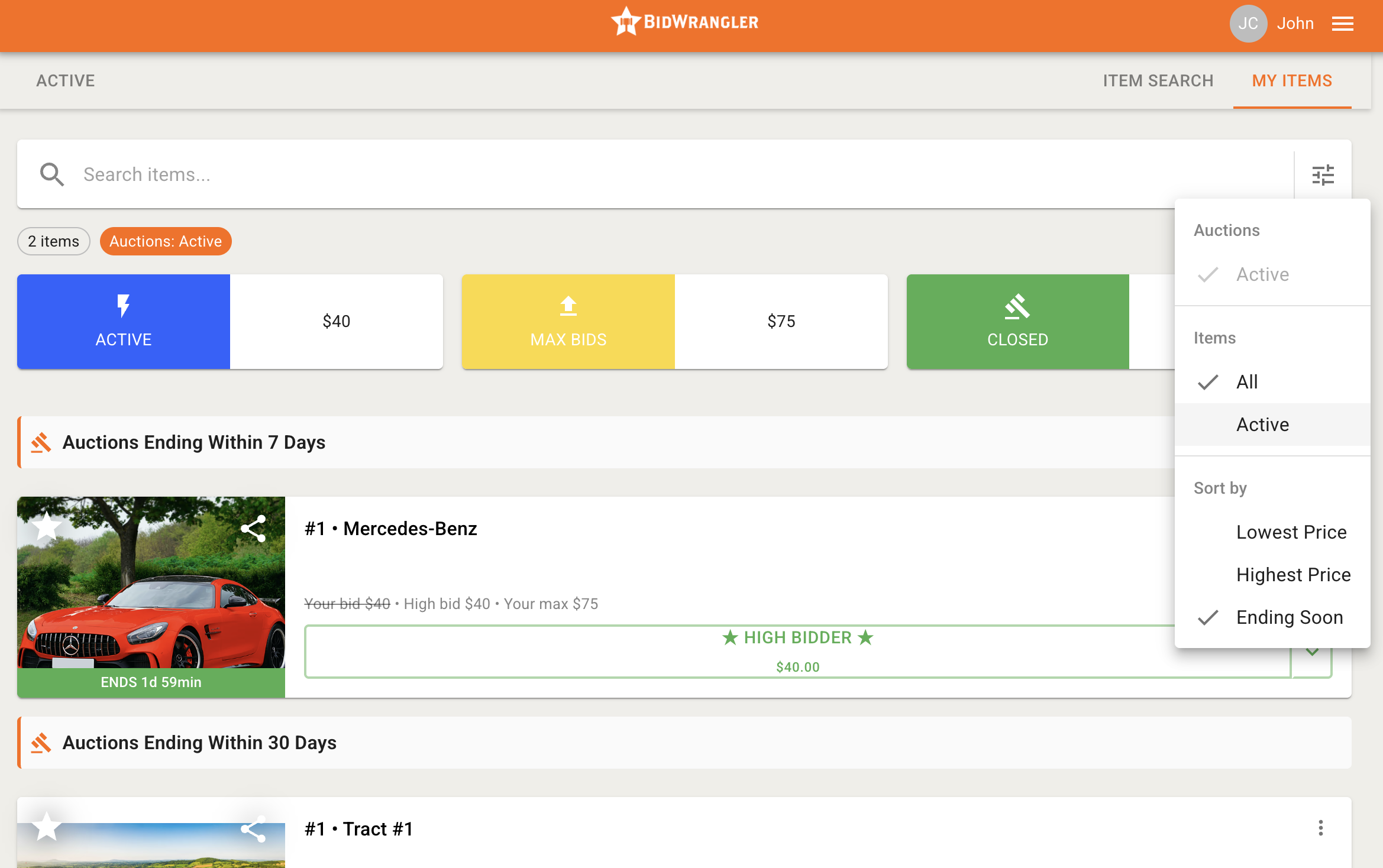Click the Auctions: Active filter chip

click(x=166, y=241)
